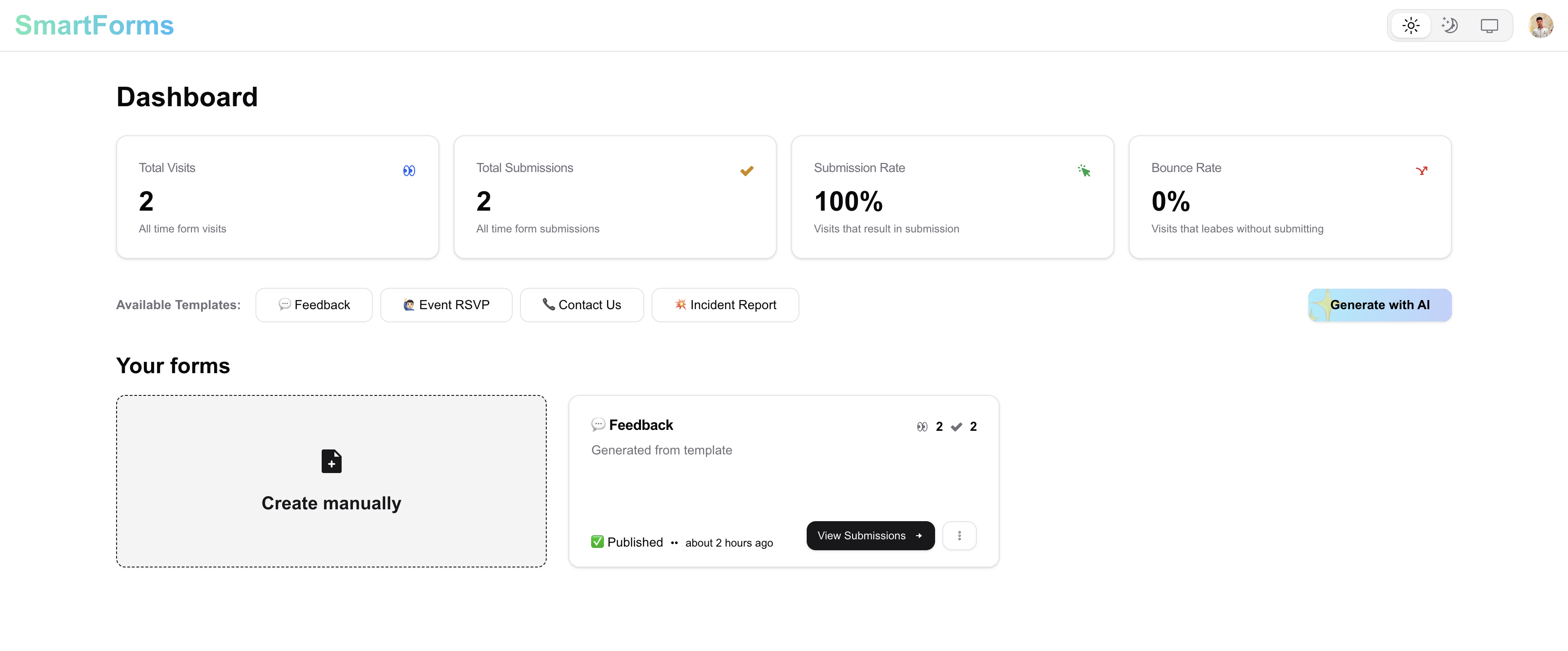Select the Contact Us template
The width and height of the screenshot is (1568, 651).
pyautogui.click(x=582, y=305)
